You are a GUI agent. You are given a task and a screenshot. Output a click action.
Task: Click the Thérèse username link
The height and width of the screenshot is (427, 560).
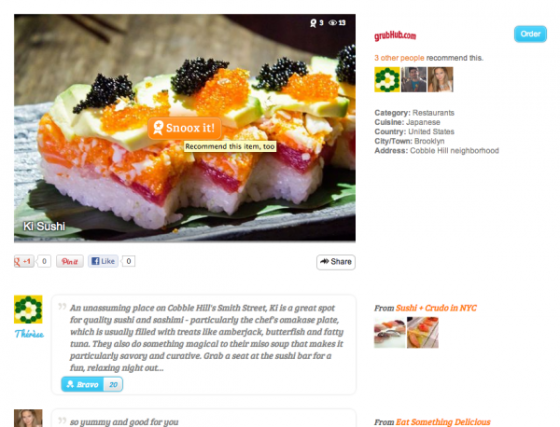click(x=29, y=334)
